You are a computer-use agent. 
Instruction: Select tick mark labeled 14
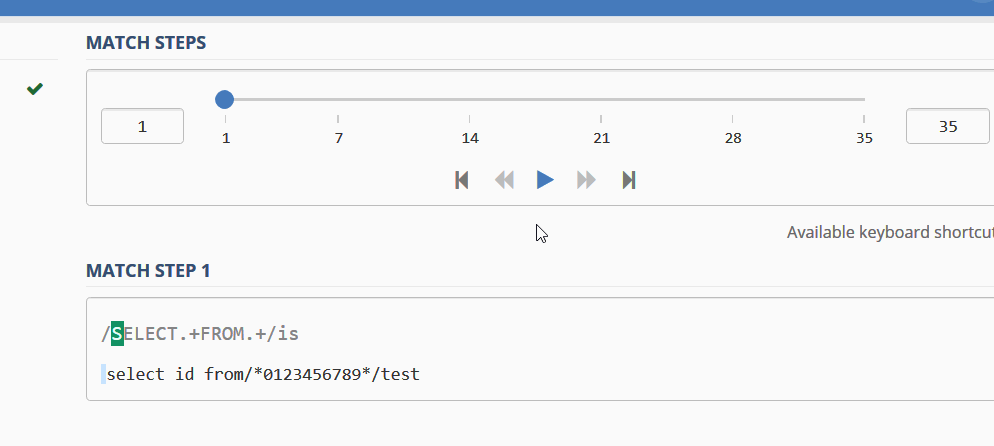470,137
